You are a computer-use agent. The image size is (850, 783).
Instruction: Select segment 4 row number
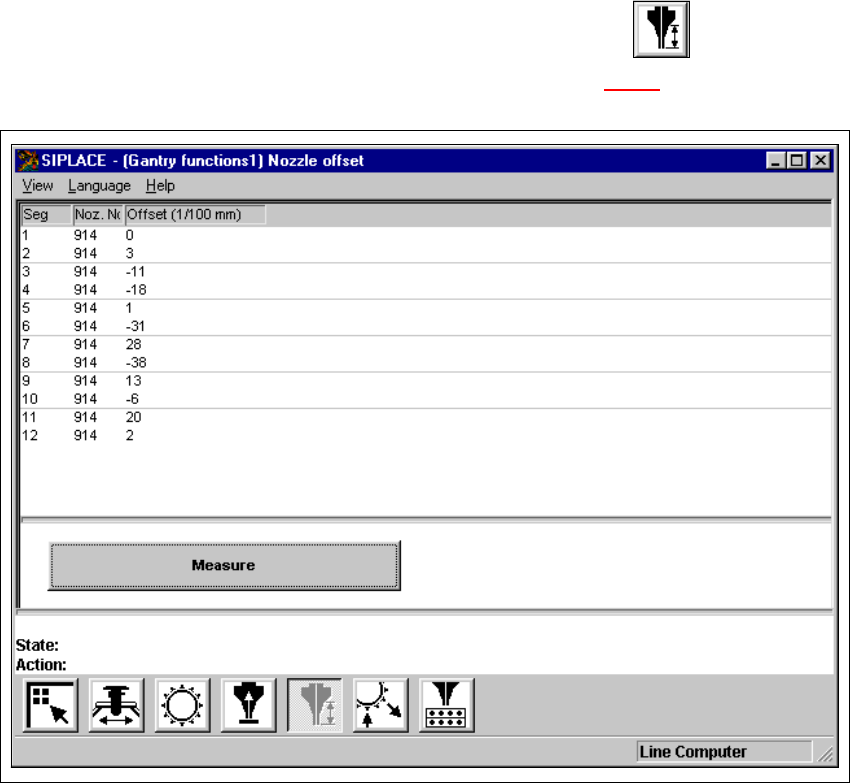[x=26, y=290]
